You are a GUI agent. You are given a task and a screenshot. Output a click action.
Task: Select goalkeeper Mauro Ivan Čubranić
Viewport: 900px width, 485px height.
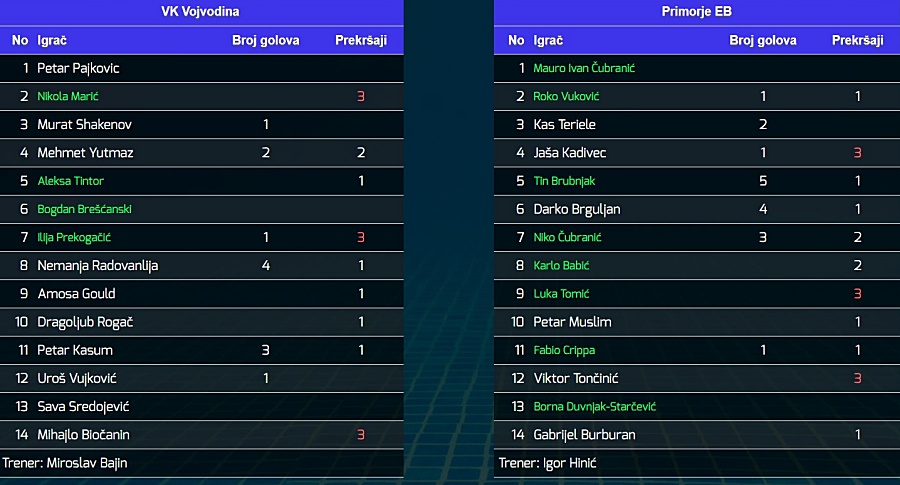pyautogui.click(x=584, y=68)
